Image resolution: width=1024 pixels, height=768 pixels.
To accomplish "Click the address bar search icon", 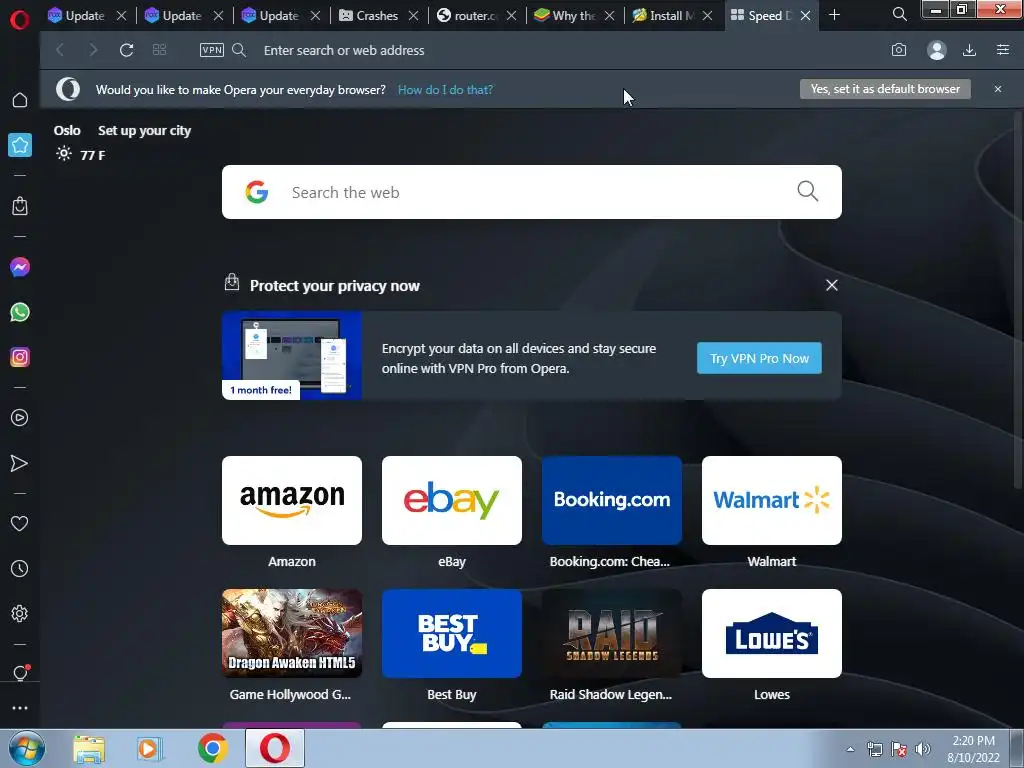I will click(x=239, y=50).
